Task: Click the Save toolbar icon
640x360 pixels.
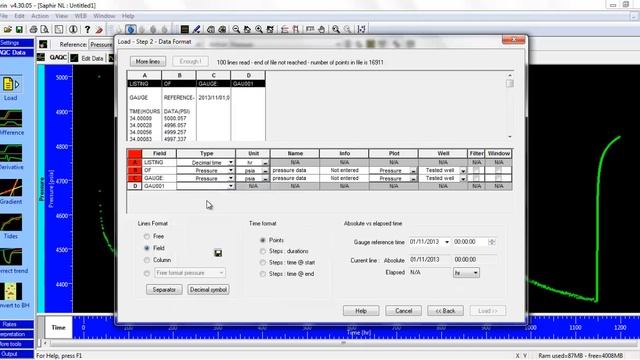Action: coord(19,29)
